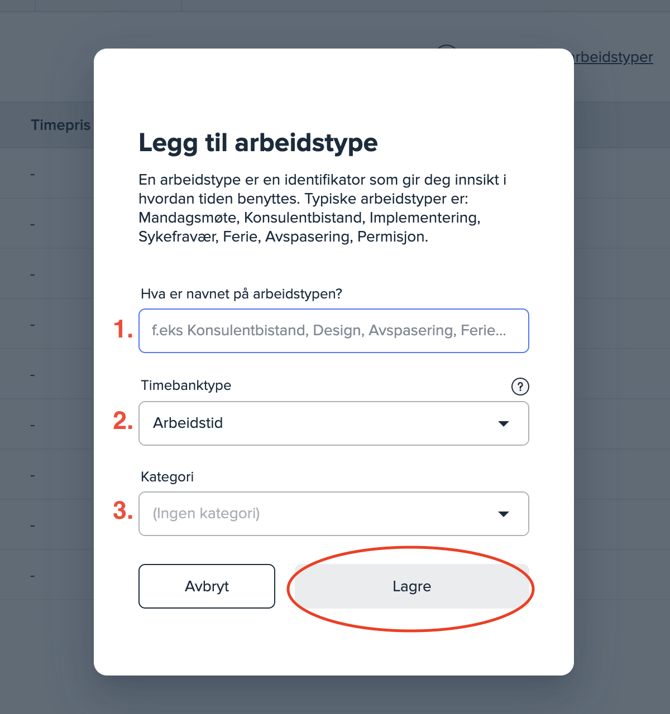This screenshot has width=670, height=714.
Task: Click the Kategori field label
Action: pyautogui.click(x=169, y=477)
